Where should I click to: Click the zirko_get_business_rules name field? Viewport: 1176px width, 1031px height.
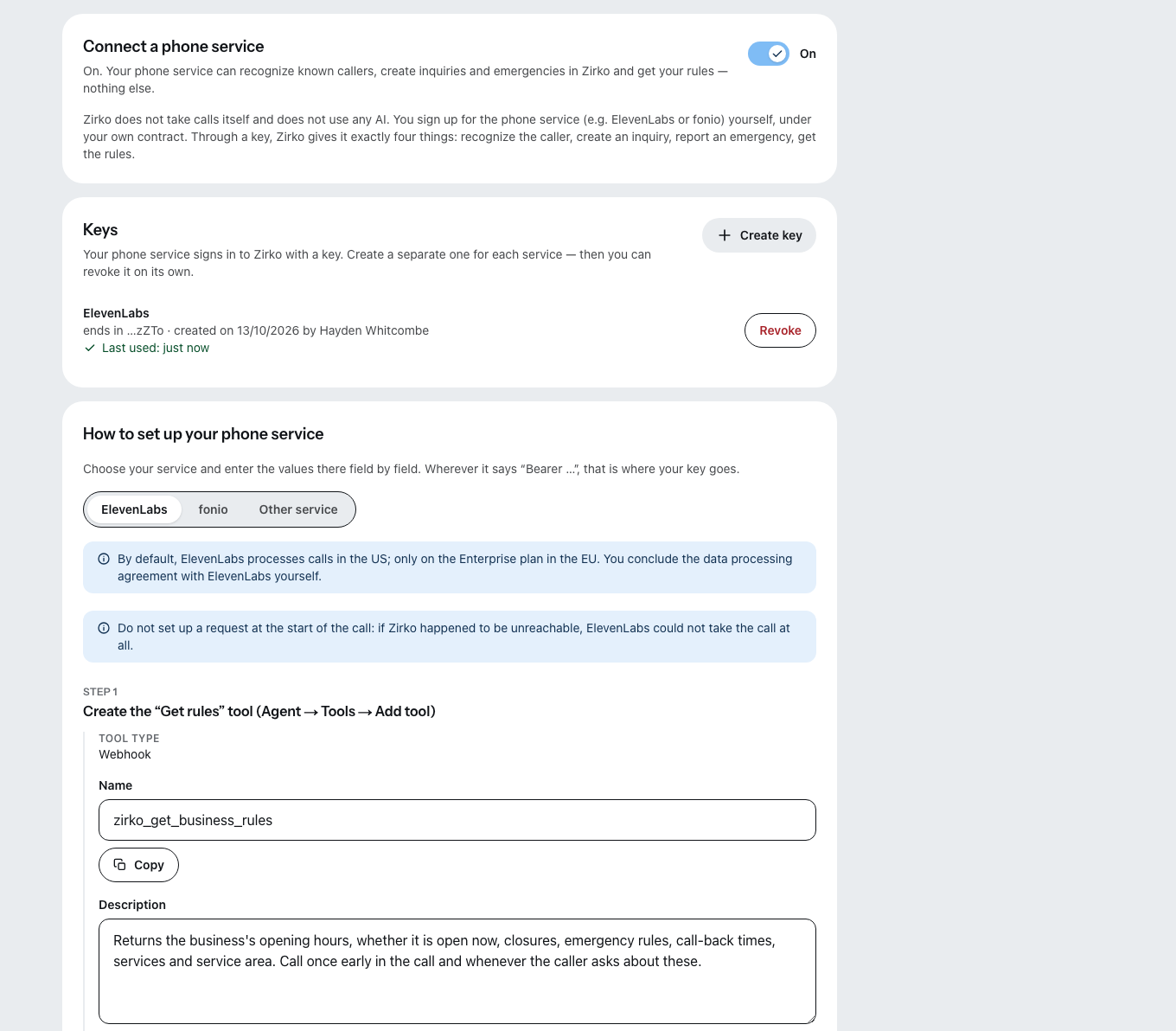[457, 820]
